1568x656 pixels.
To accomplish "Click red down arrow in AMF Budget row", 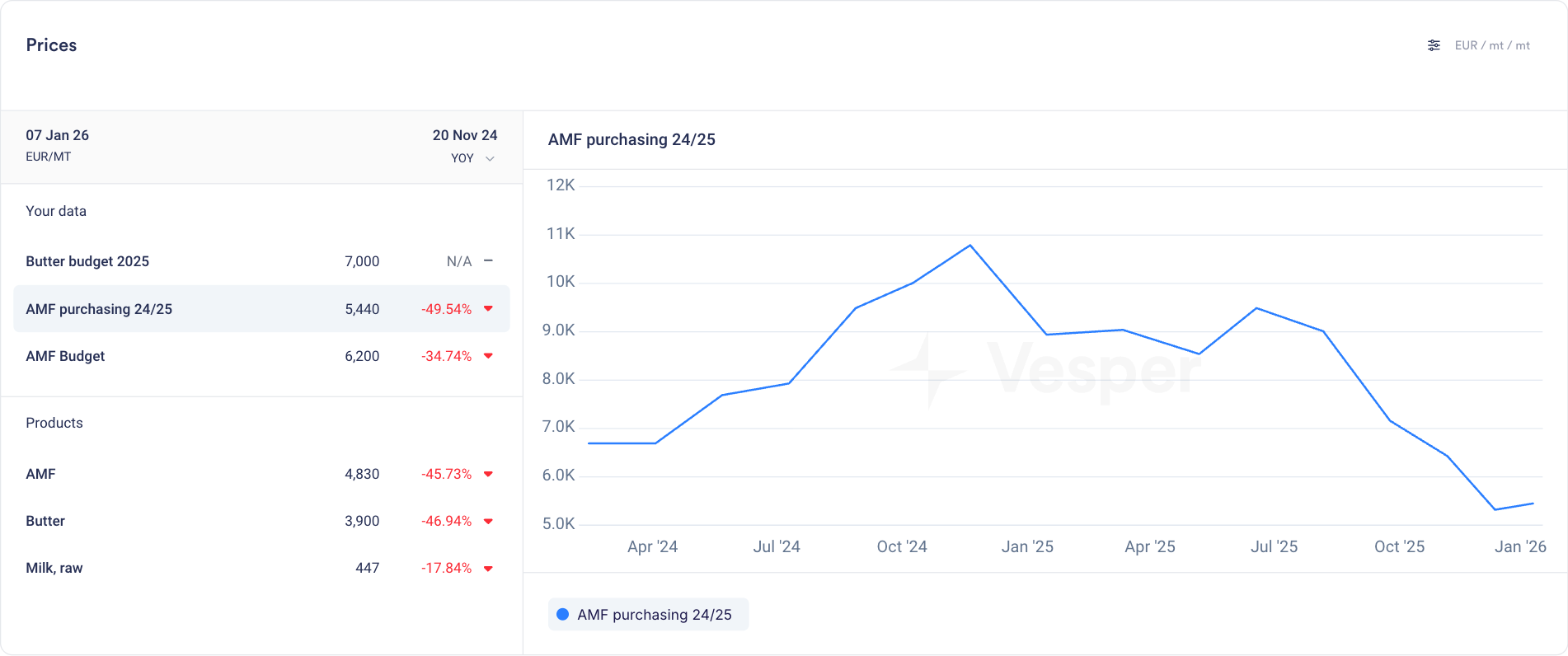I will click(488, 356).
